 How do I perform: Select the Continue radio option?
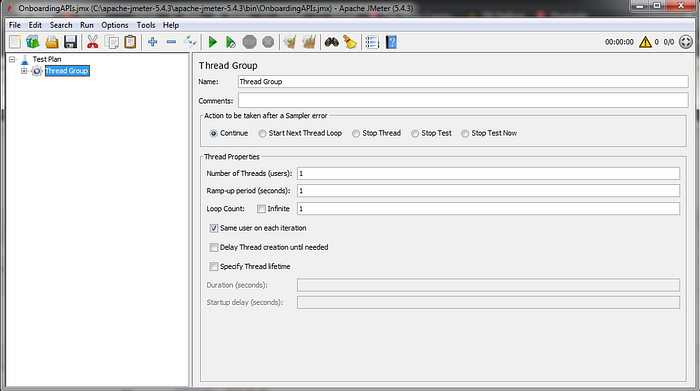(x=213, y=133)
